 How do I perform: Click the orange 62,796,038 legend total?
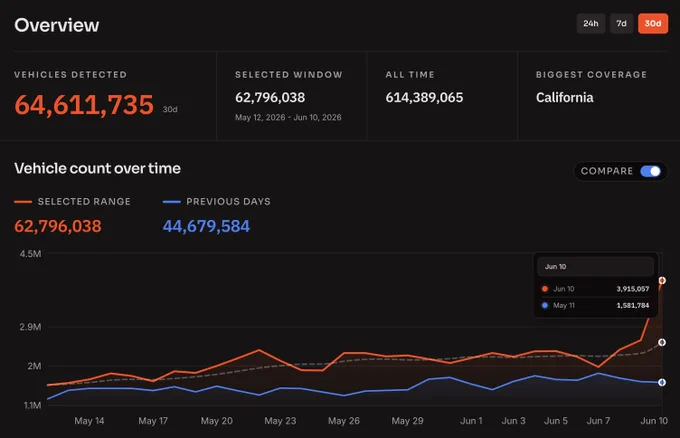58,226
